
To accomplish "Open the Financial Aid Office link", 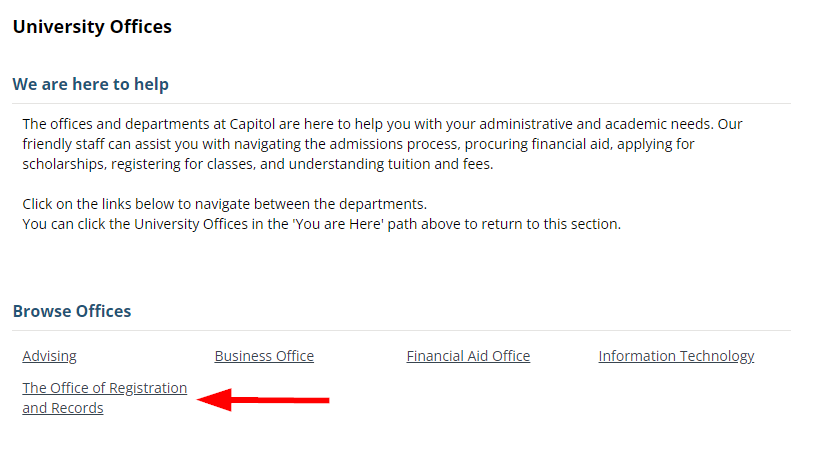I will 468,356.
